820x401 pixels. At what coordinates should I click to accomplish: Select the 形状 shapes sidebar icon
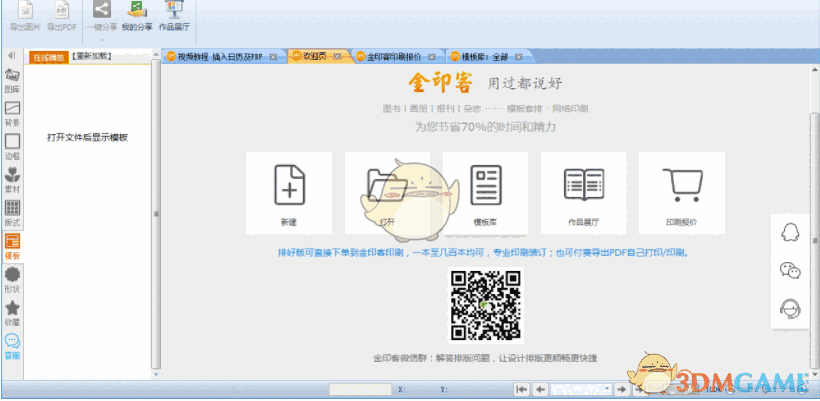click(13, 279)
